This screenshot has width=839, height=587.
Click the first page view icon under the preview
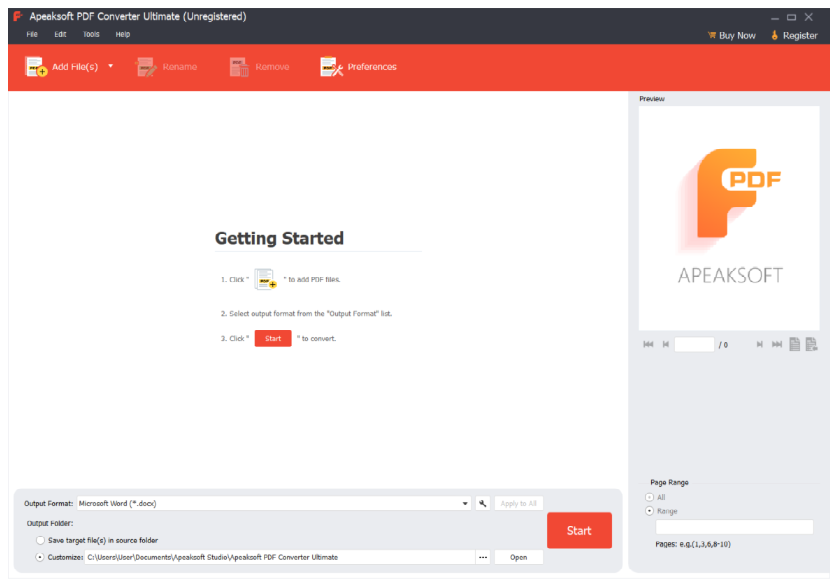click(795, 344)
